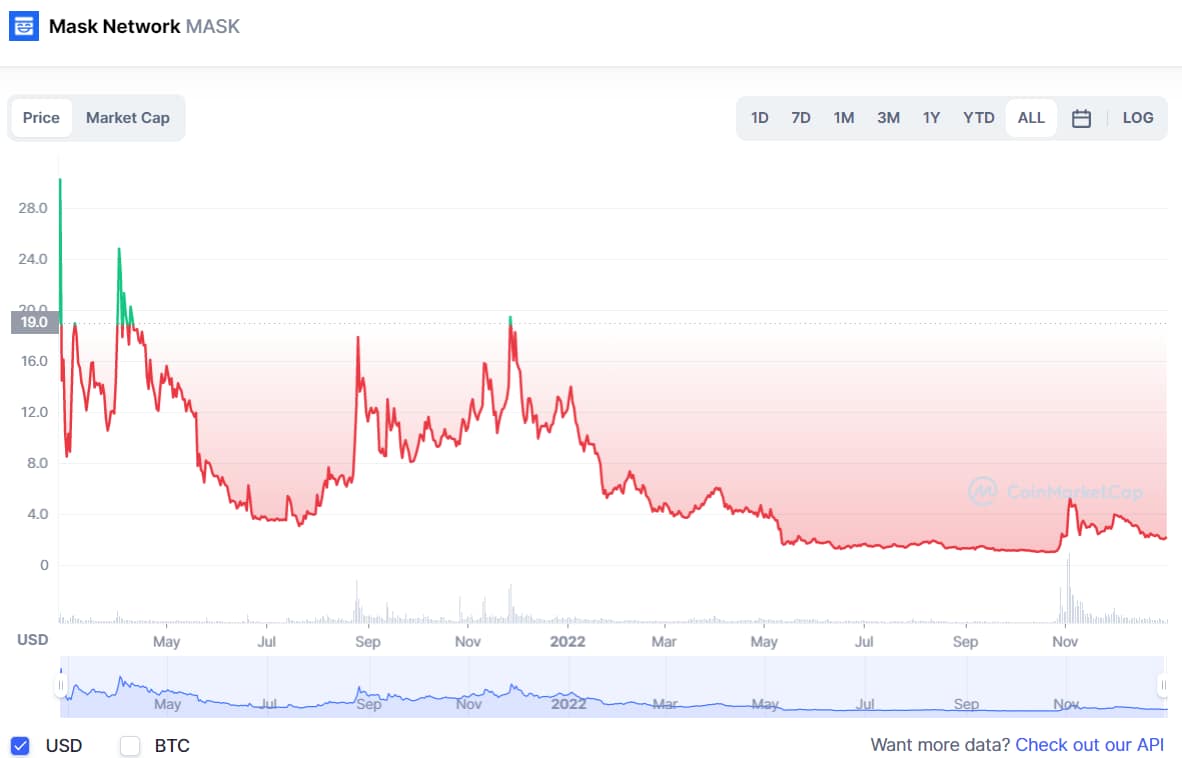
Task: Open the calendar date range picker
Action: point(1081,118)
